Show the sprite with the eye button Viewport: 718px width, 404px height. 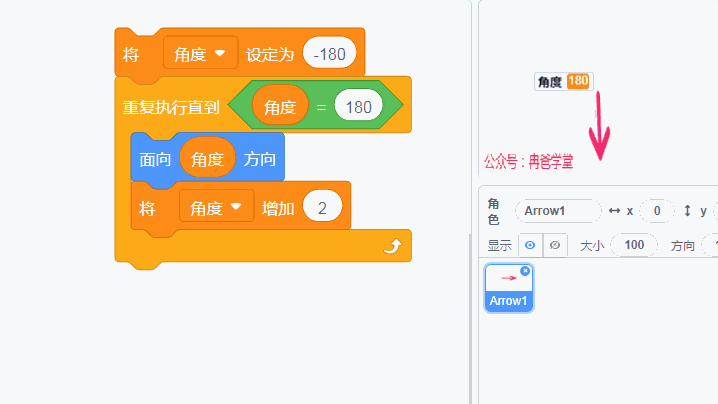pos(530,245)
